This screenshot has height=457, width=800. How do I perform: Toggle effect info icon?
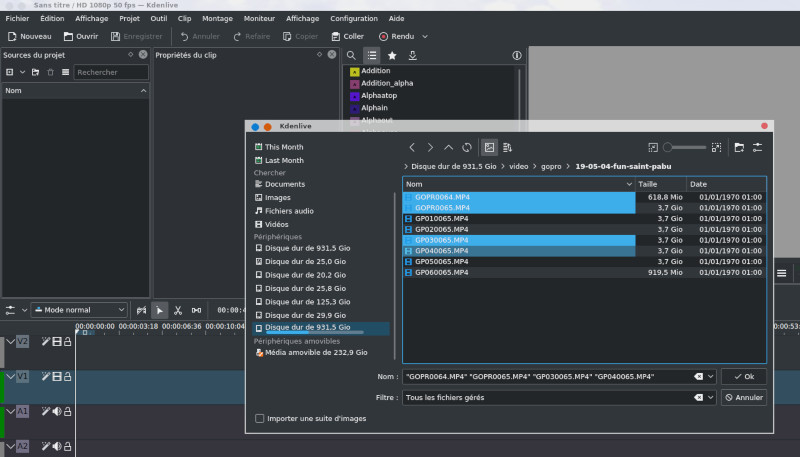point(517,55)
